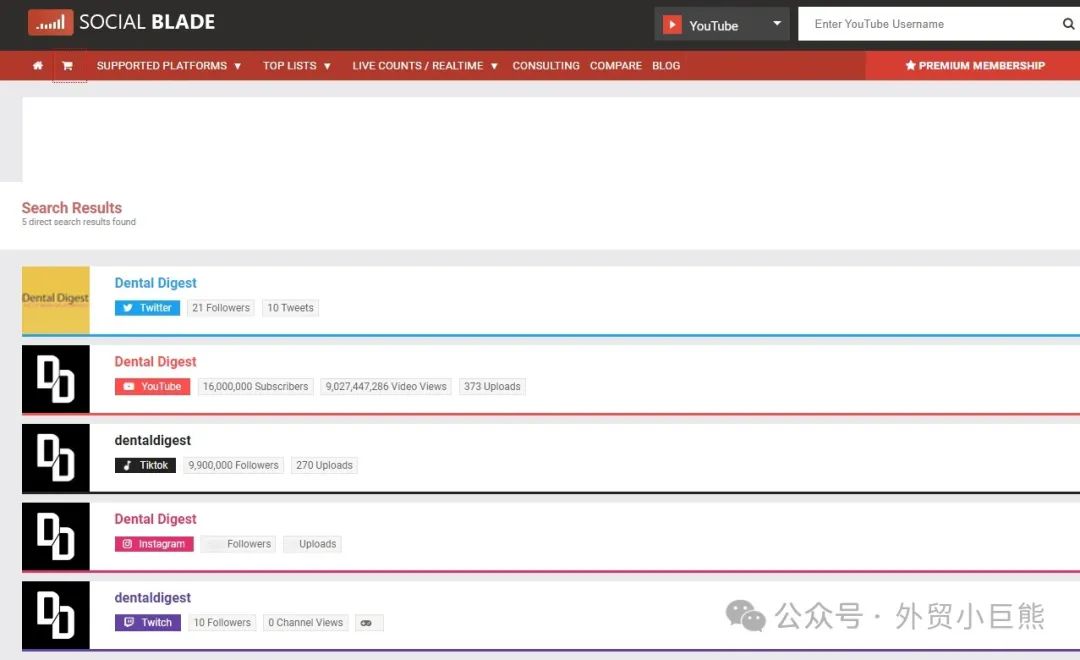
Task: Expand the Top Lists menu
Action: tap(297, 66)
